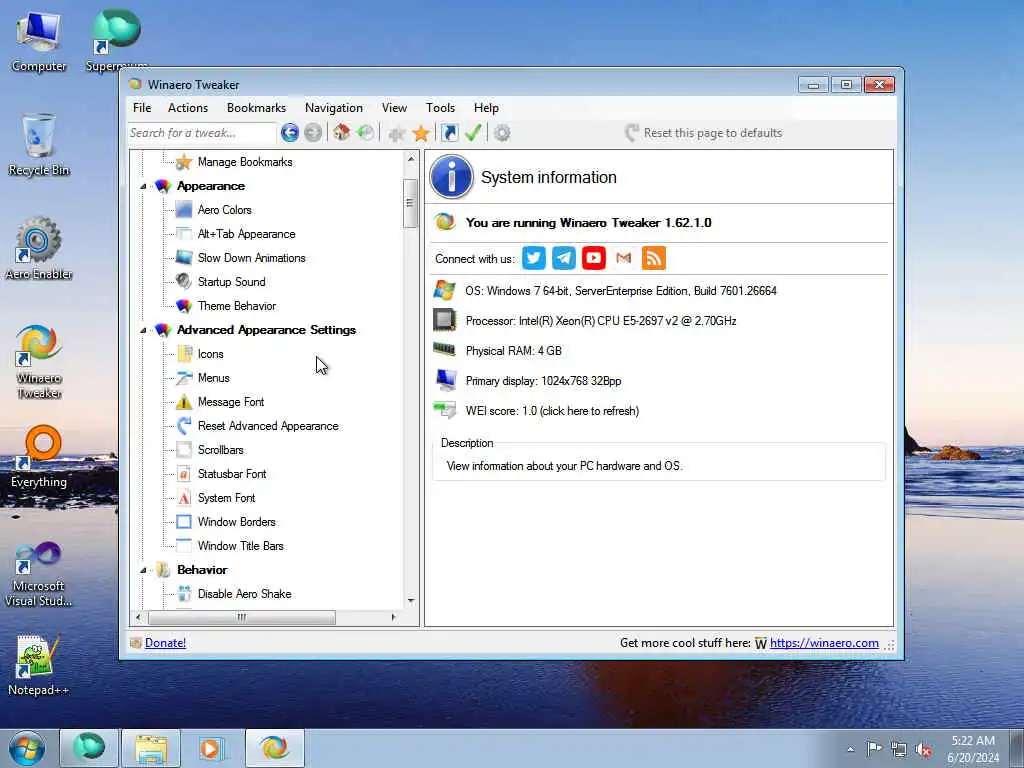This screenshot has width=1024, height=768.
Task: Collapse the Appearance tree category
Action: [143, 186]
